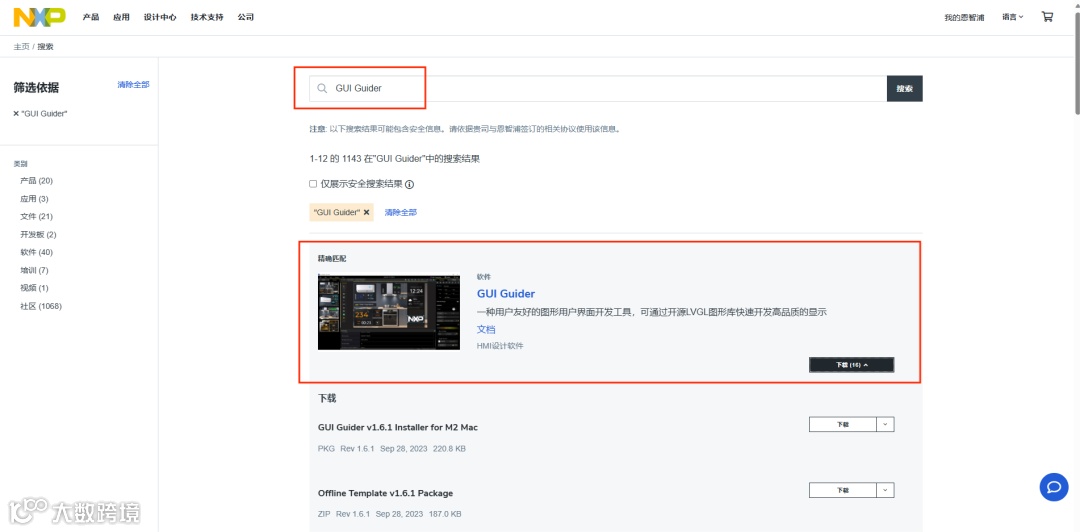Filter by 培训 (7) category
This screenshot has width=1080, height=532.
point(34,270)
